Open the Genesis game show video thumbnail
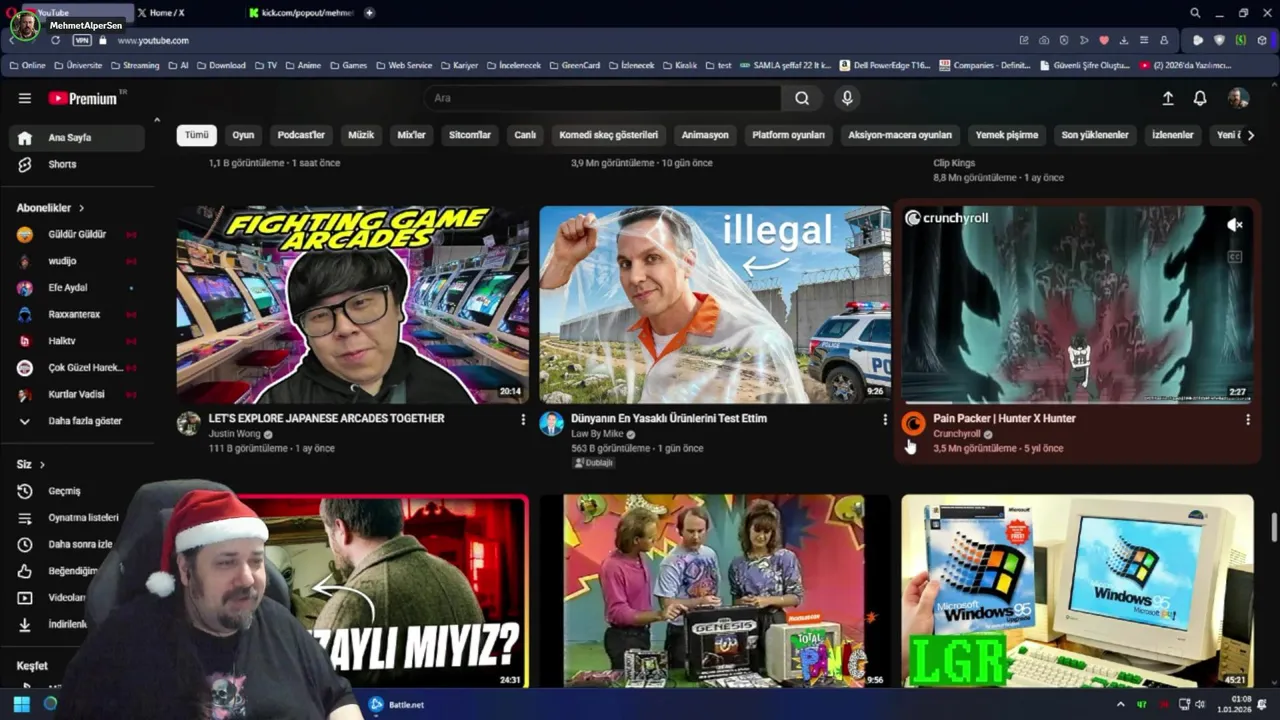Viewport: 1280px width, 720px height. pos(715,590)
